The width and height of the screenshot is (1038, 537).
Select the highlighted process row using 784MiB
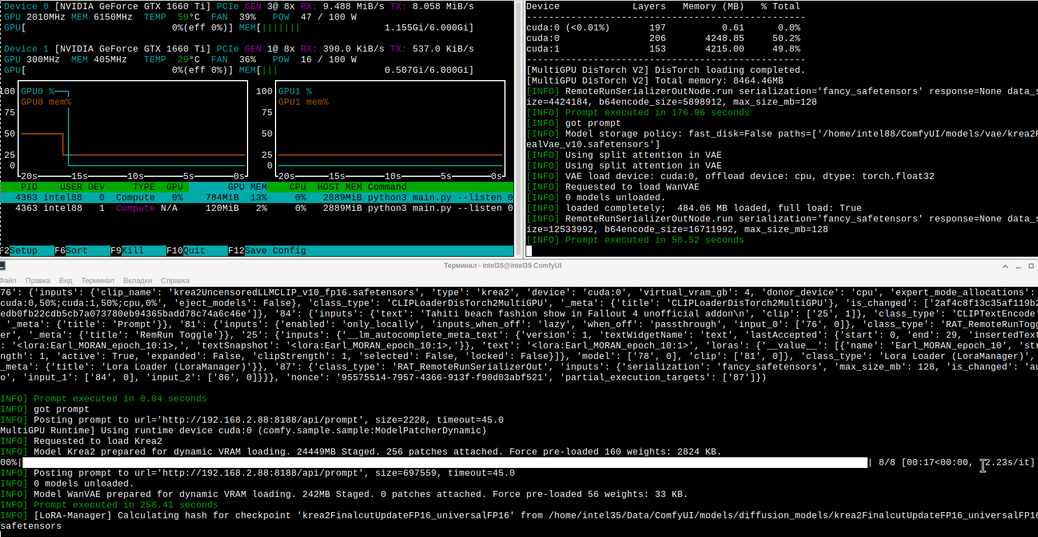pos(257,197)
